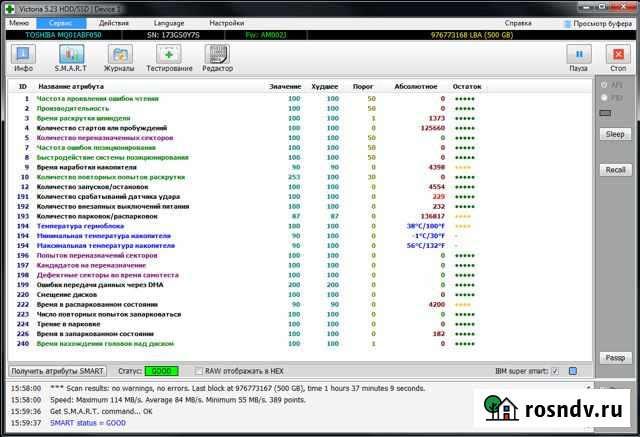
Task: Select the API radio button
Action: [x=604, y=85]
